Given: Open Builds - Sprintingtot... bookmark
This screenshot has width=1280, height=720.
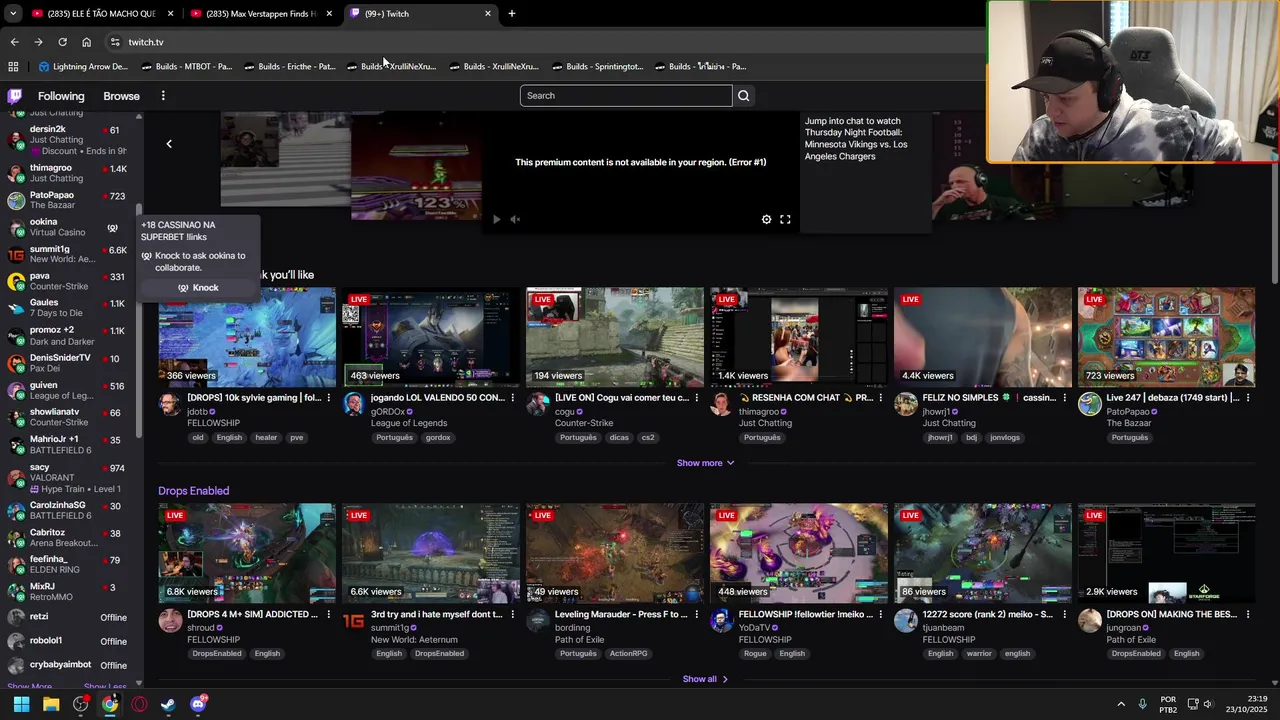Looking at the screenshot, I should [597, 67].
